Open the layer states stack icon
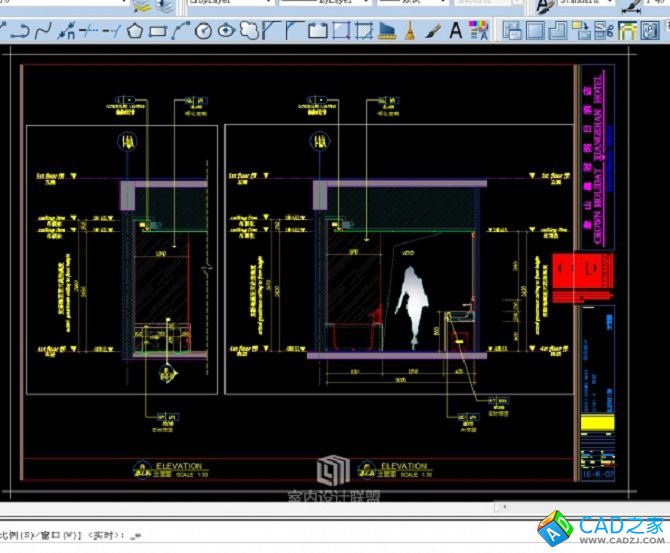Screen dimensions: 670x553 [143, 5]
